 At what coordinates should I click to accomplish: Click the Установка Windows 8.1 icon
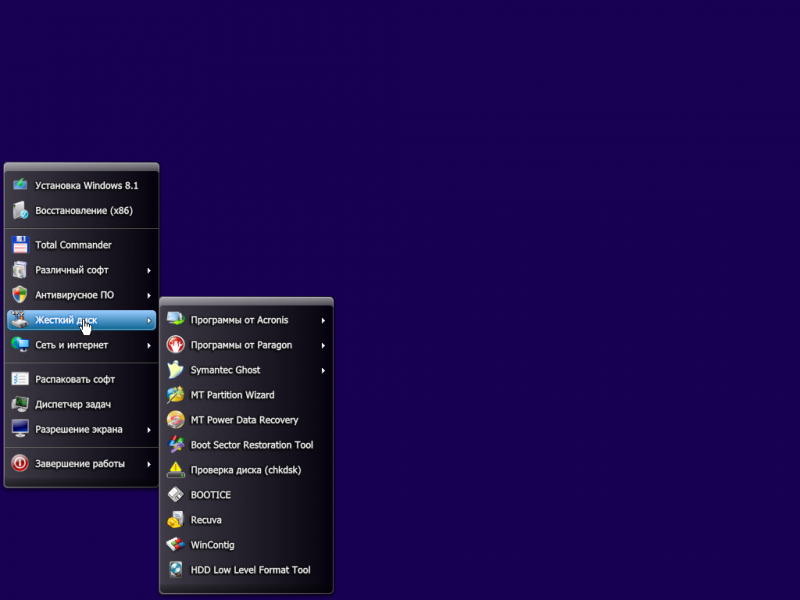(x=20, y=185)
